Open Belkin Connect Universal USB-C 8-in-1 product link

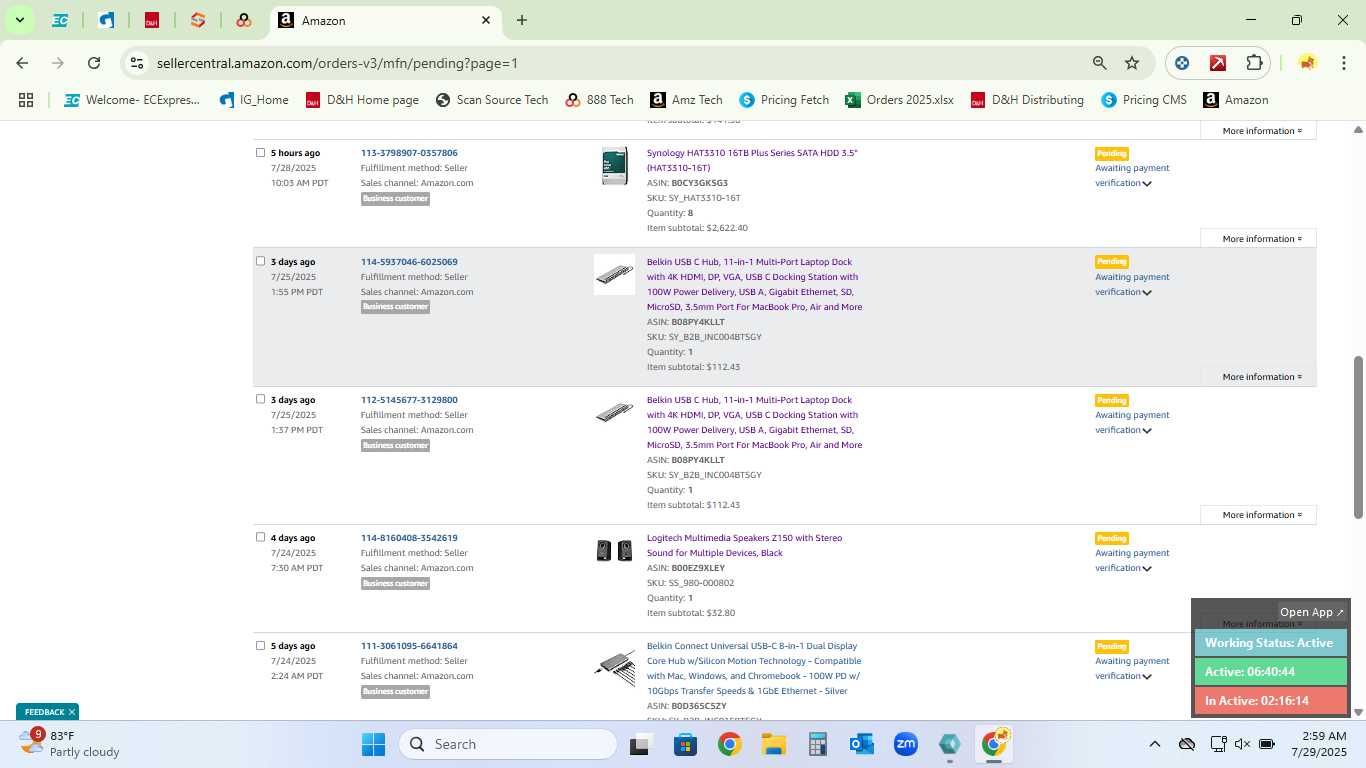[754, 668]
